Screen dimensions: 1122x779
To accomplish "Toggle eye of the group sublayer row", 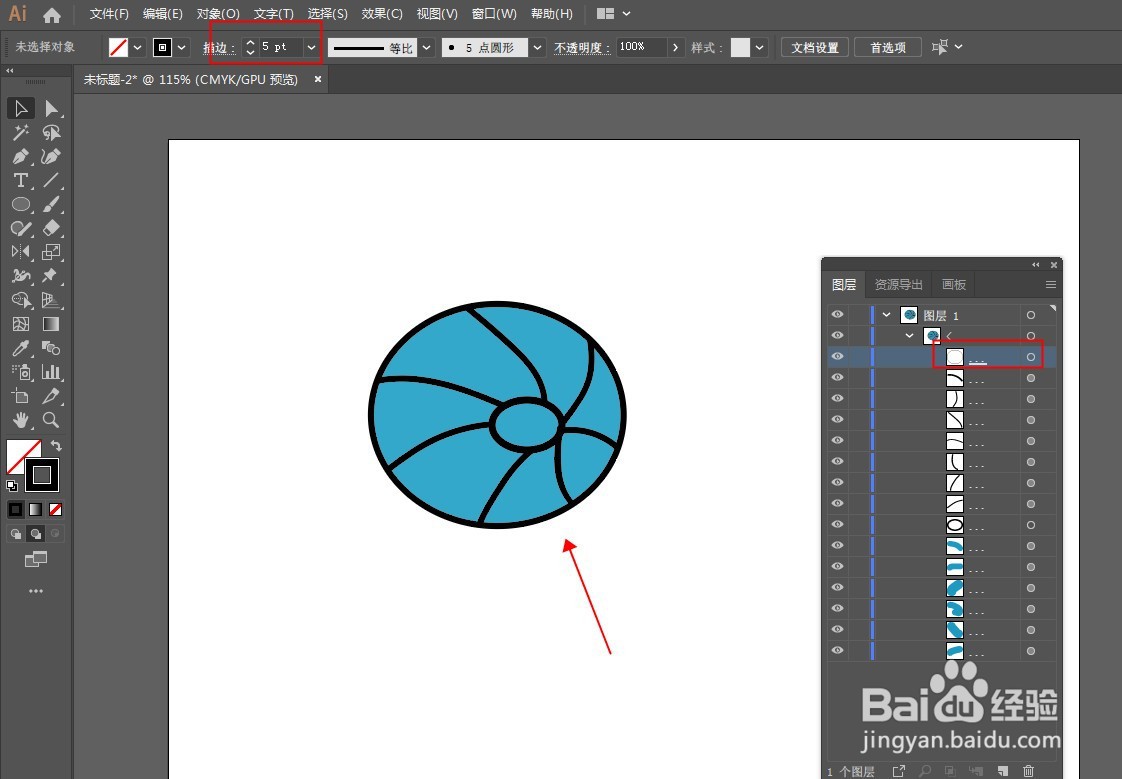I will (x=837, y=335).
